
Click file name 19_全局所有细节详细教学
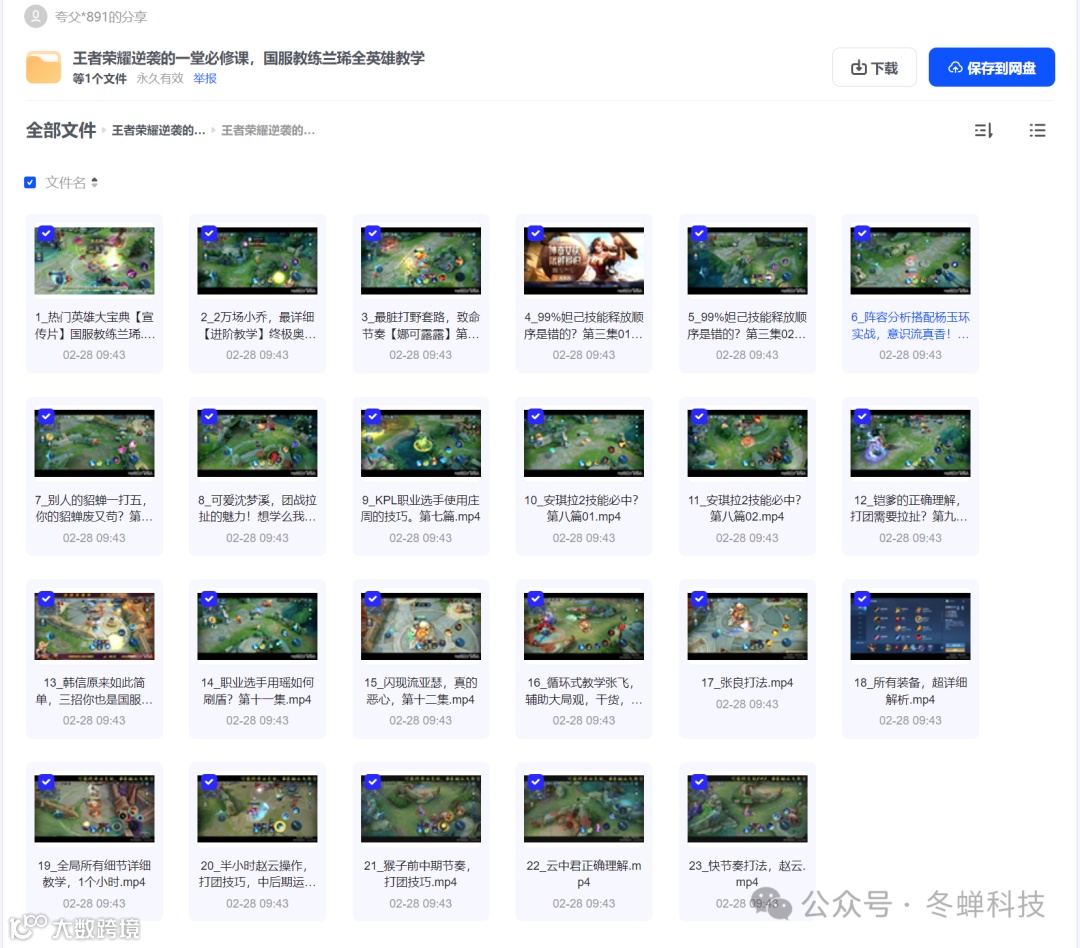point(94,874)
